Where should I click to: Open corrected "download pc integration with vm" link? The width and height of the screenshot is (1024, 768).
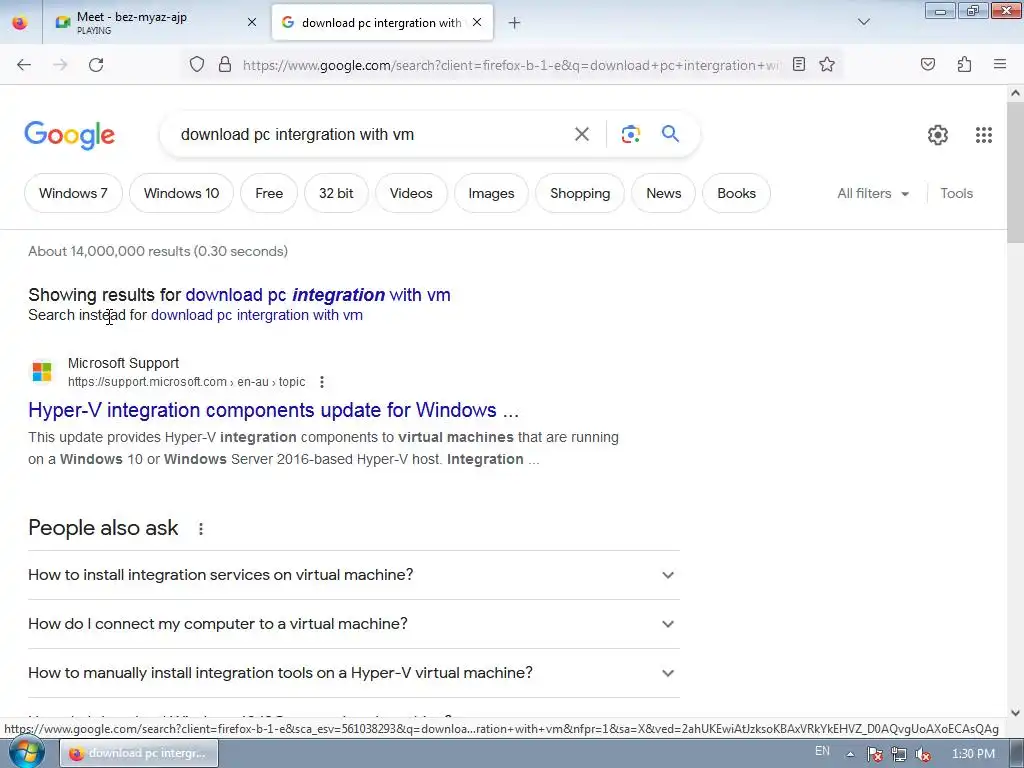coord(318,295)
